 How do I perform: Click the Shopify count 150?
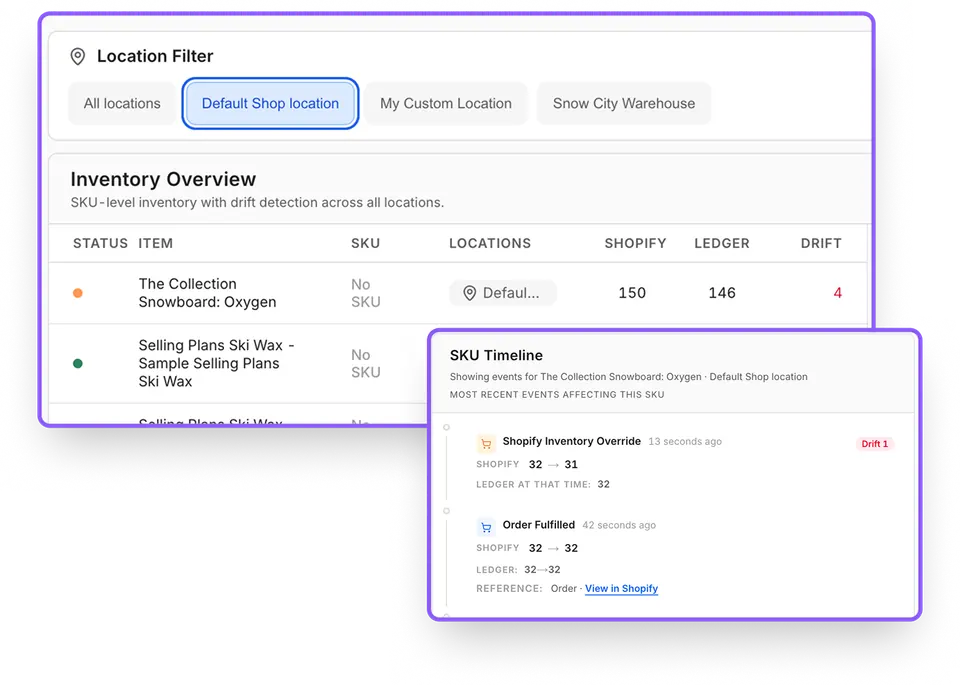[x=632, y=293]
